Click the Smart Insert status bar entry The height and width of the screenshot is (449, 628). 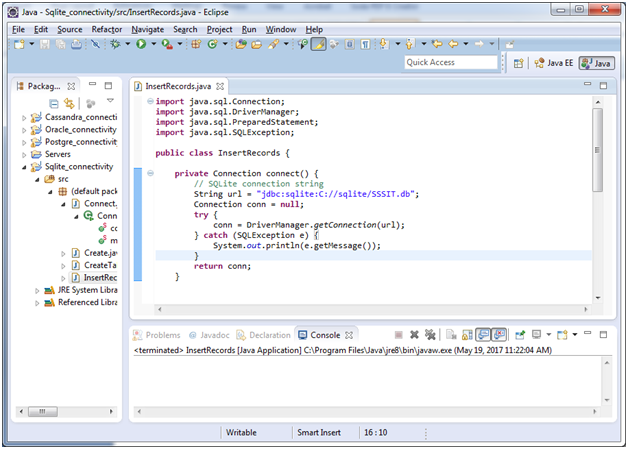click(319, 433)
